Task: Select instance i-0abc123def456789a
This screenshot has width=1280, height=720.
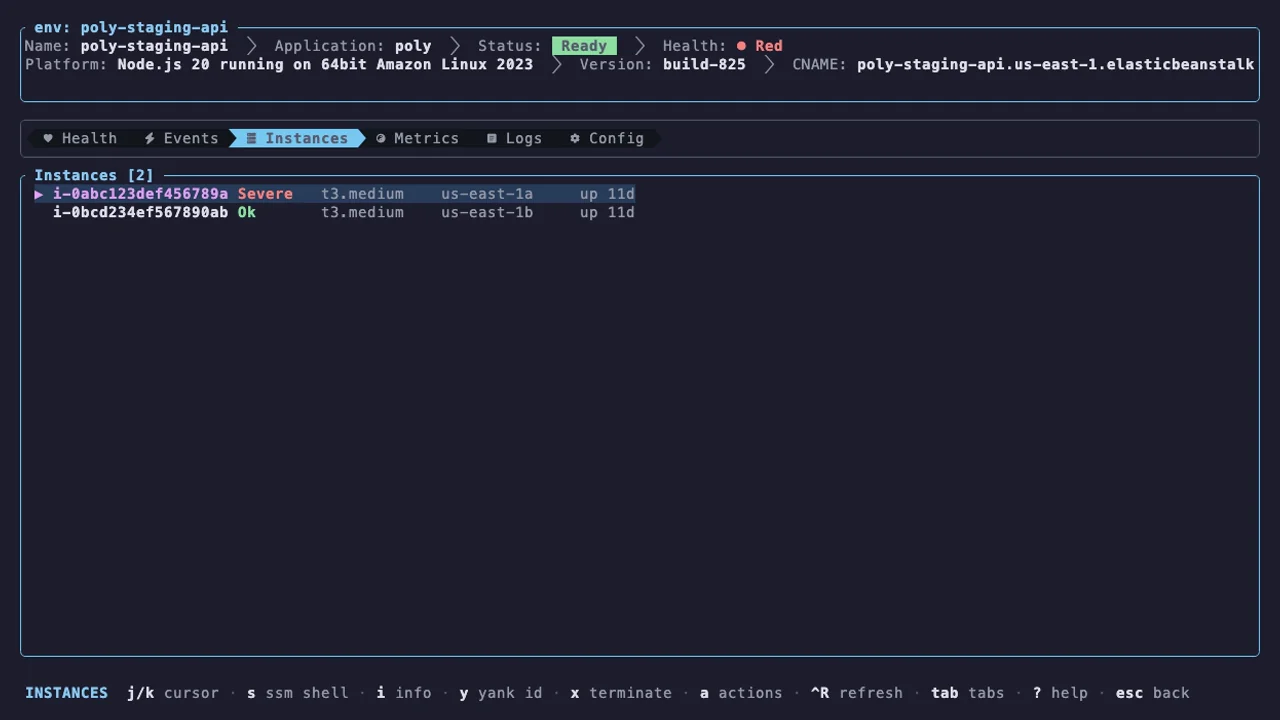Action: click(334, 194)
